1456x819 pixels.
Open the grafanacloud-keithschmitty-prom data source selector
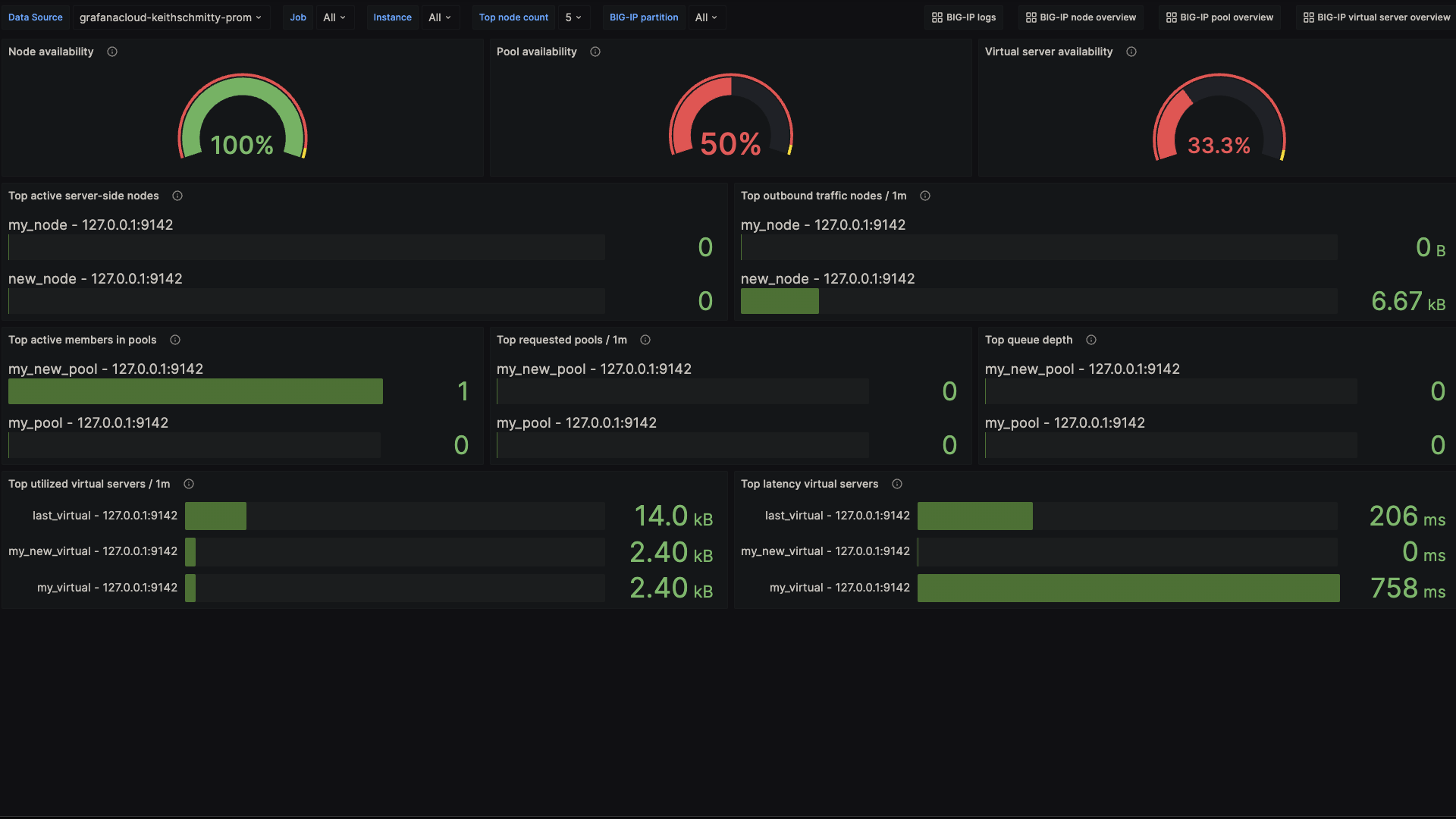171,17
